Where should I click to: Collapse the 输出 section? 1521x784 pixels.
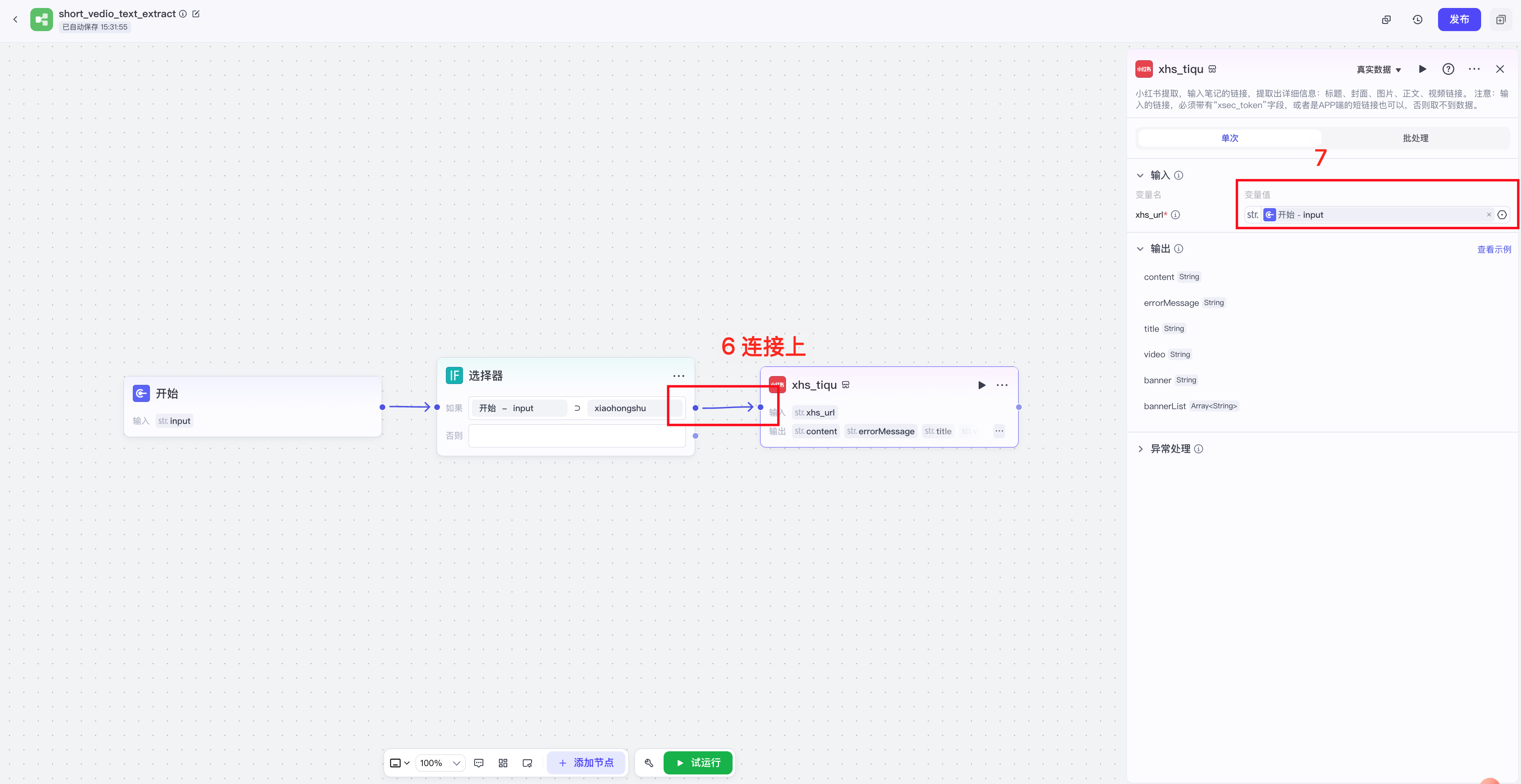click(1140, 248)
